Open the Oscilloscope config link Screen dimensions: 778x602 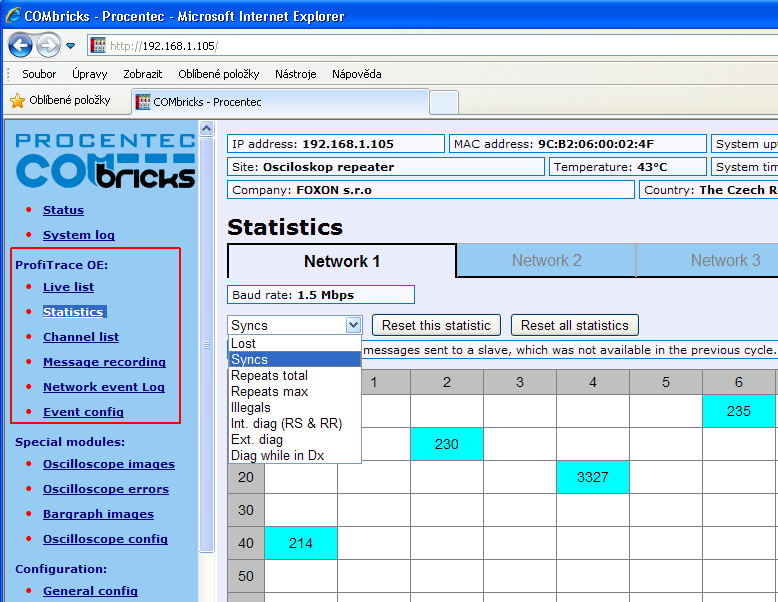tap(105, 539)
